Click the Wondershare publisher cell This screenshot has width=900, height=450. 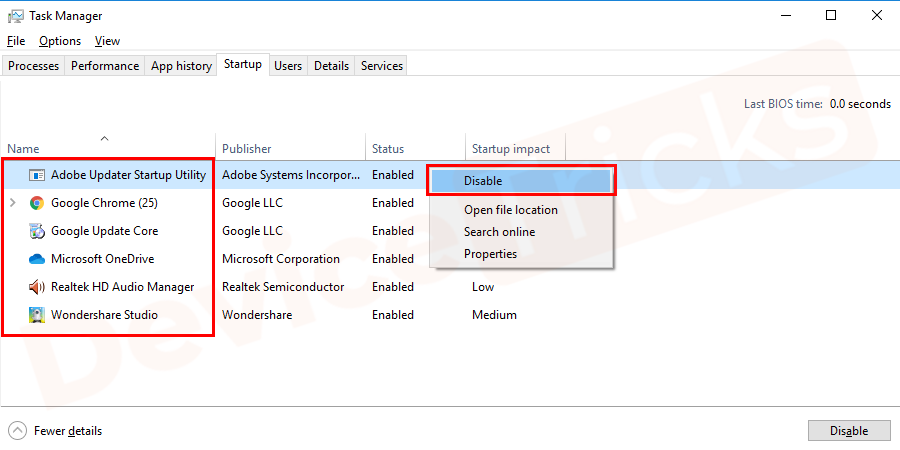pos(257,315)
